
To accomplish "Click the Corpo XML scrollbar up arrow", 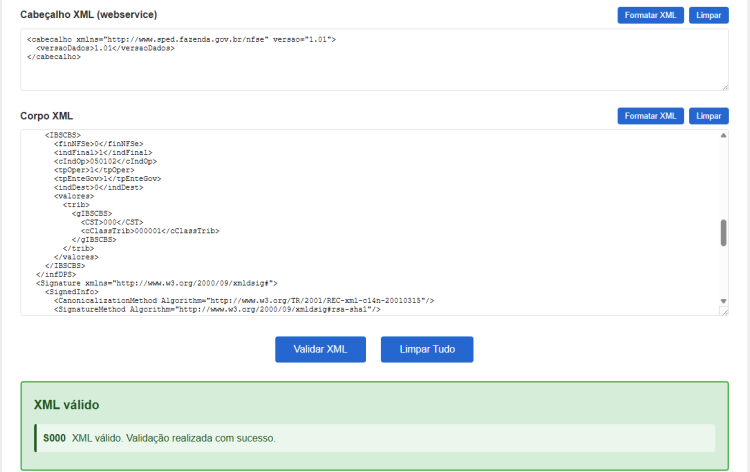I will pos(723,136).
